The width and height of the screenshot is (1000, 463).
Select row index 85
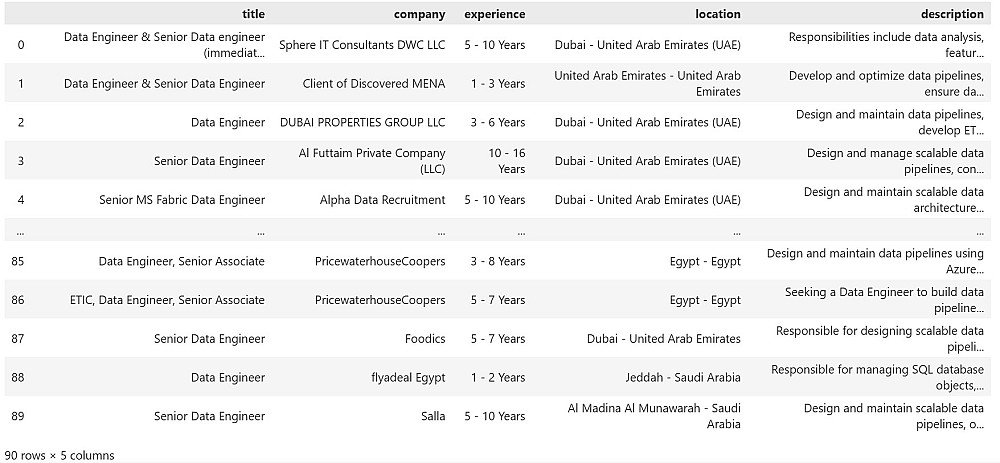tap(21, 261)
